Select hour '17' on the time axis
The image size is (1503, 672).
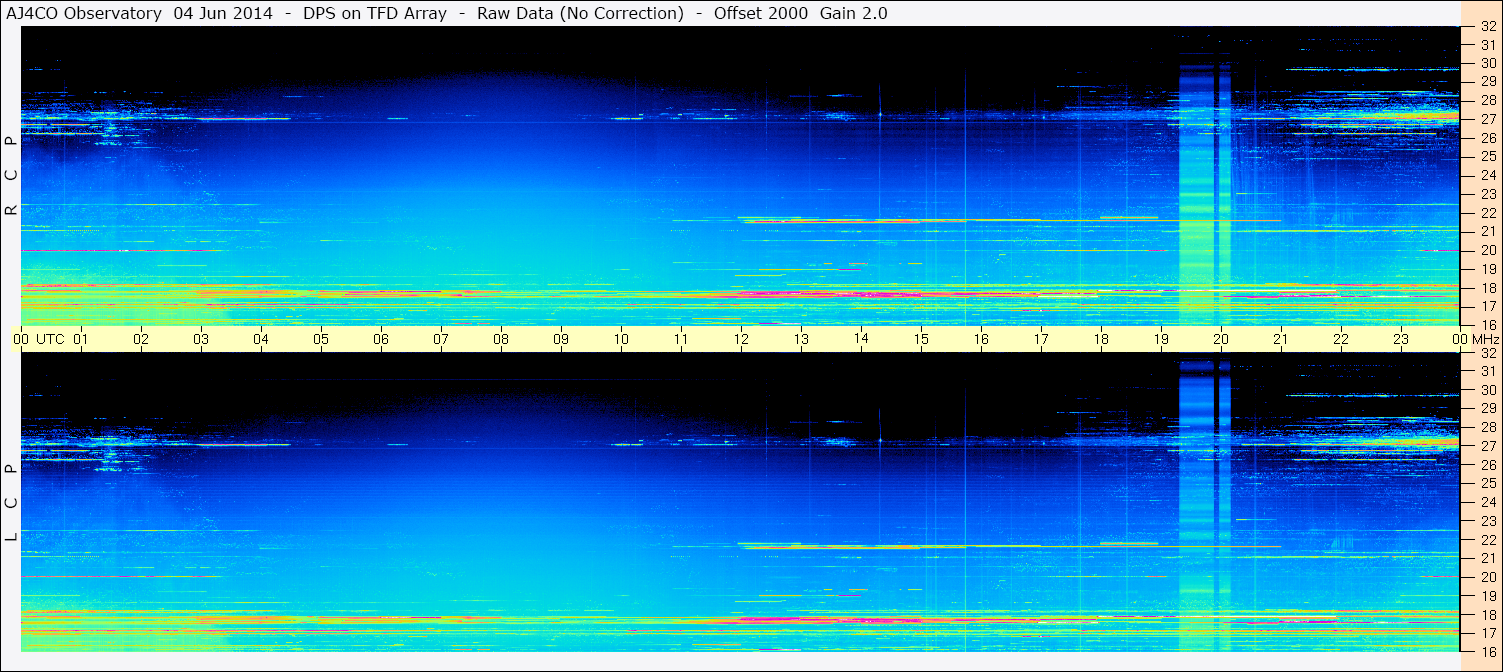tap(1041, 339)
